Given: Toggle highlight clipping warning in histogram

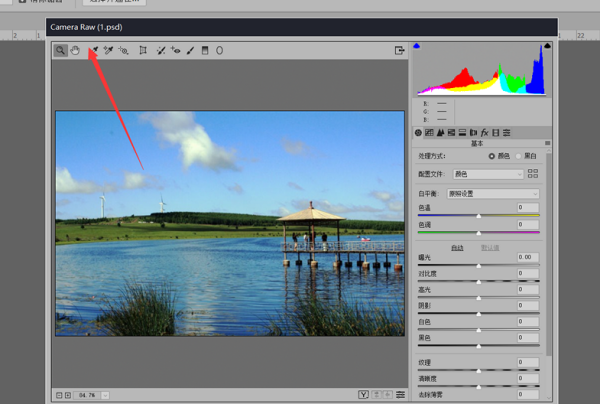Looking at the screenshot, I should coord(547,46).
